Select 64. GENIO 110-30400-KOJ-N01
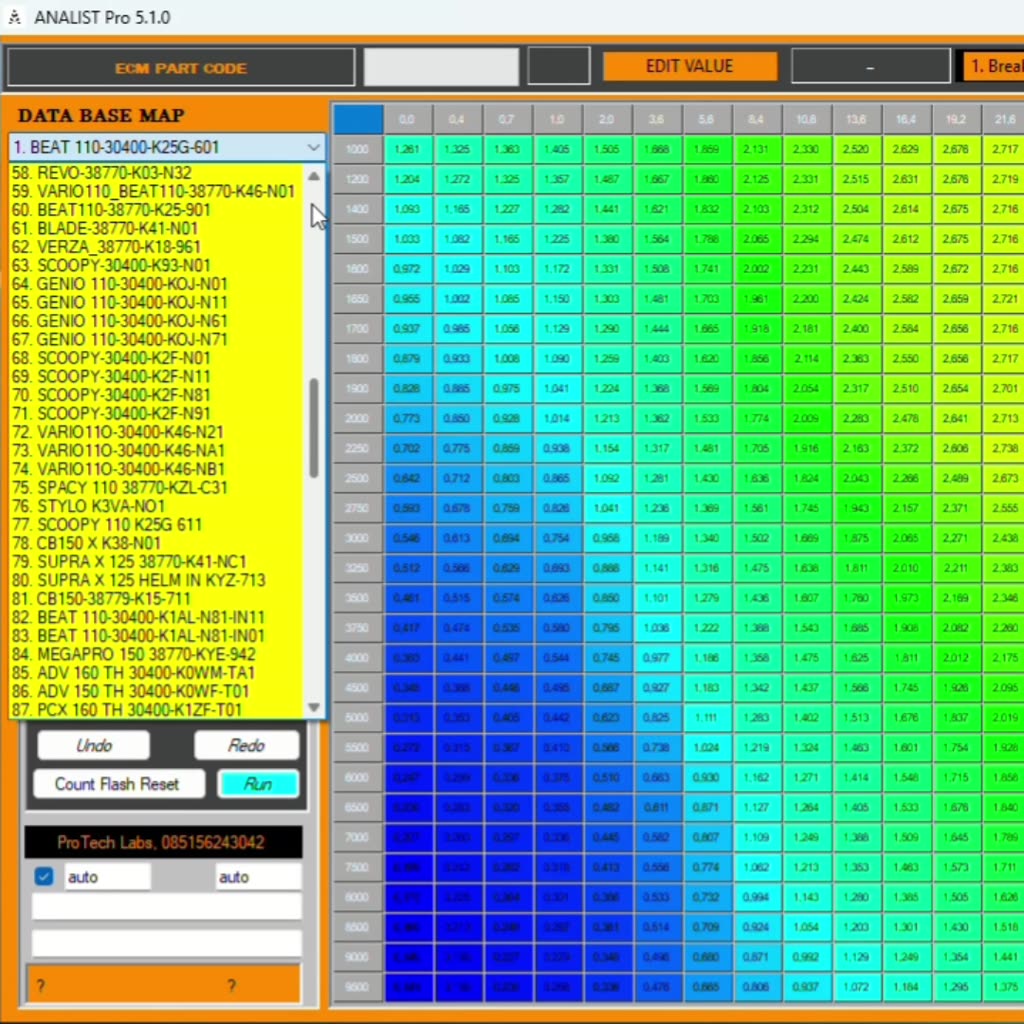 pyautogui.click(x=155, y=284)
